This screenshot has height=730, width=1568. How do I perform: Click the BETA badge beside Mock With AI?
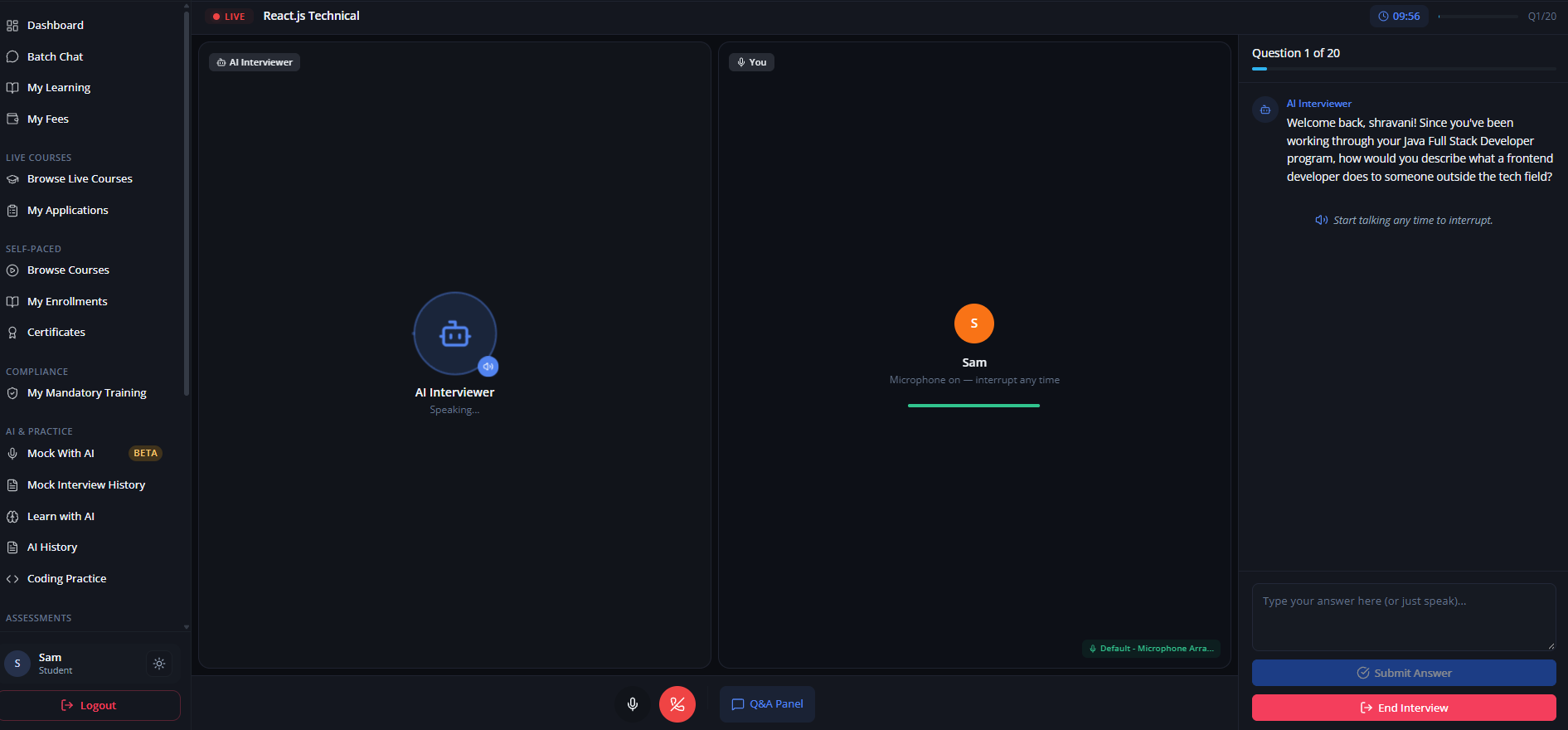pos(145,454)
